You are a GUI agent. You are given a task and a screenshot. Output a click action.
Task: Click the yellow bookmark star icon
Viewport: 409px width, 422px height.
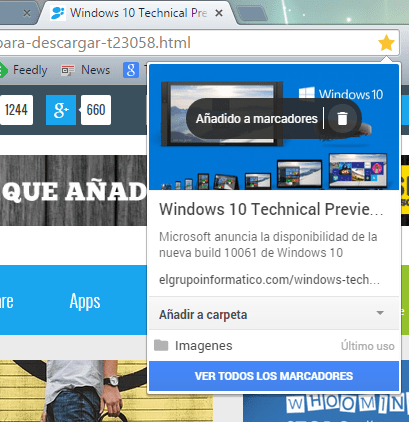pyautogui.click(x=386, y=43)
